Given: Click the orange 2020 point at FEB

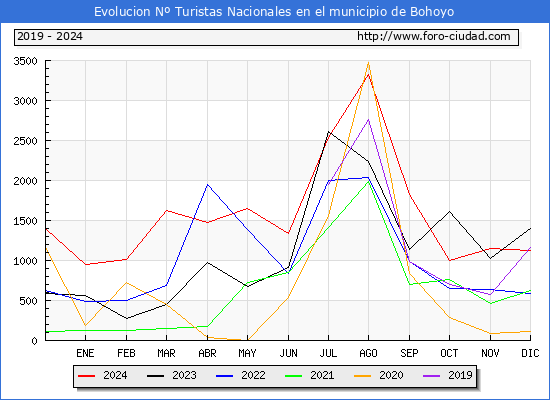Looking at the screenshot, I should [x=126, y=282].
